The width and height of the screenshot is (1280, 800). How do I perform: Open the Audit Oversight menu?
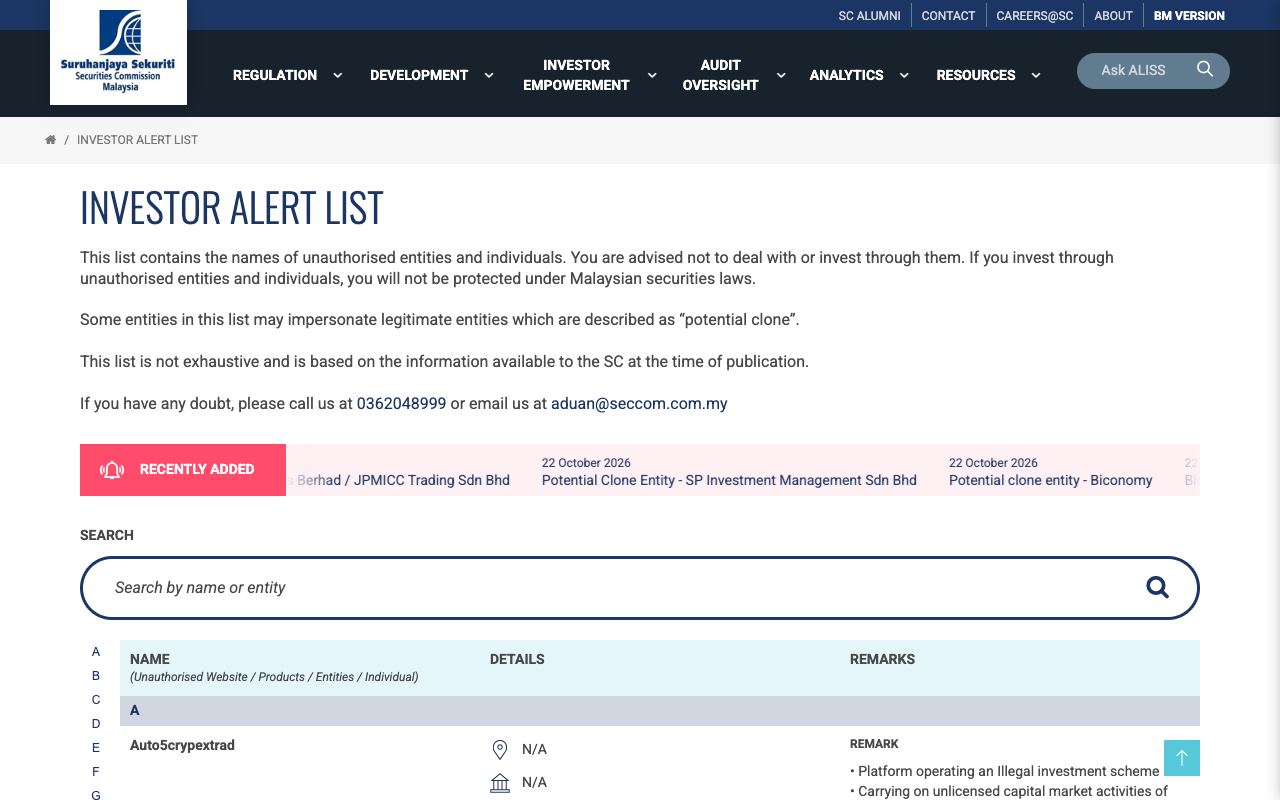pyautogui.click(x=720, y=75)
